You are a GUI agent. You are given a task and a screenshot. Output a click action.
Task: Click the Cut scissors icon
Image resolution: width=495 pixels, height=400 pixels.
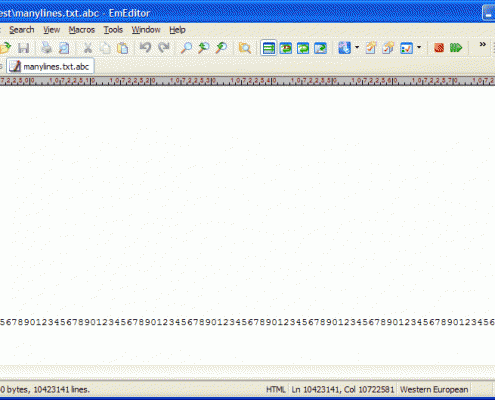point(88,48)
